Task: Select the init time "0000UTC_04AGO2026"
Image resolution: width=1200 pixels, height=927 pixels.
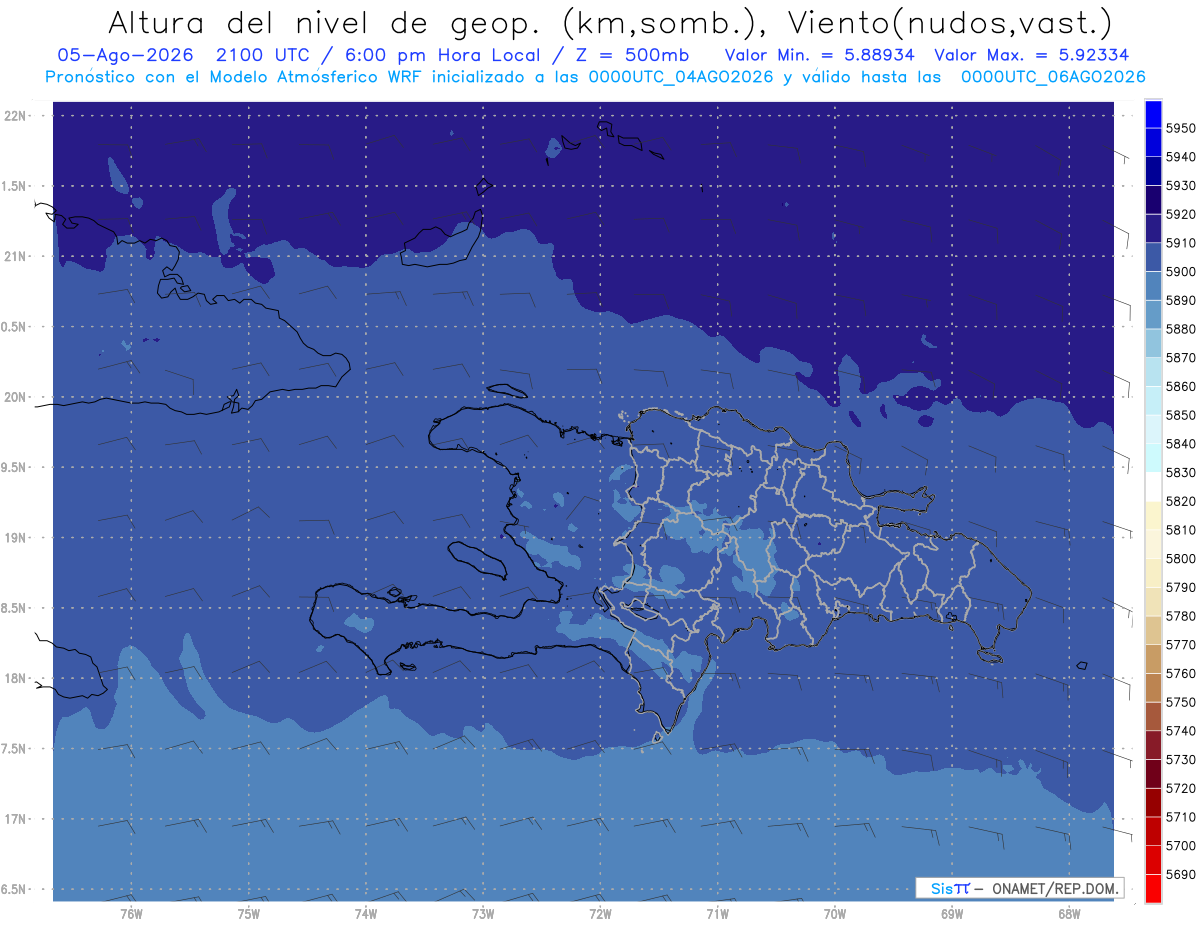Action: coord(681,77)
